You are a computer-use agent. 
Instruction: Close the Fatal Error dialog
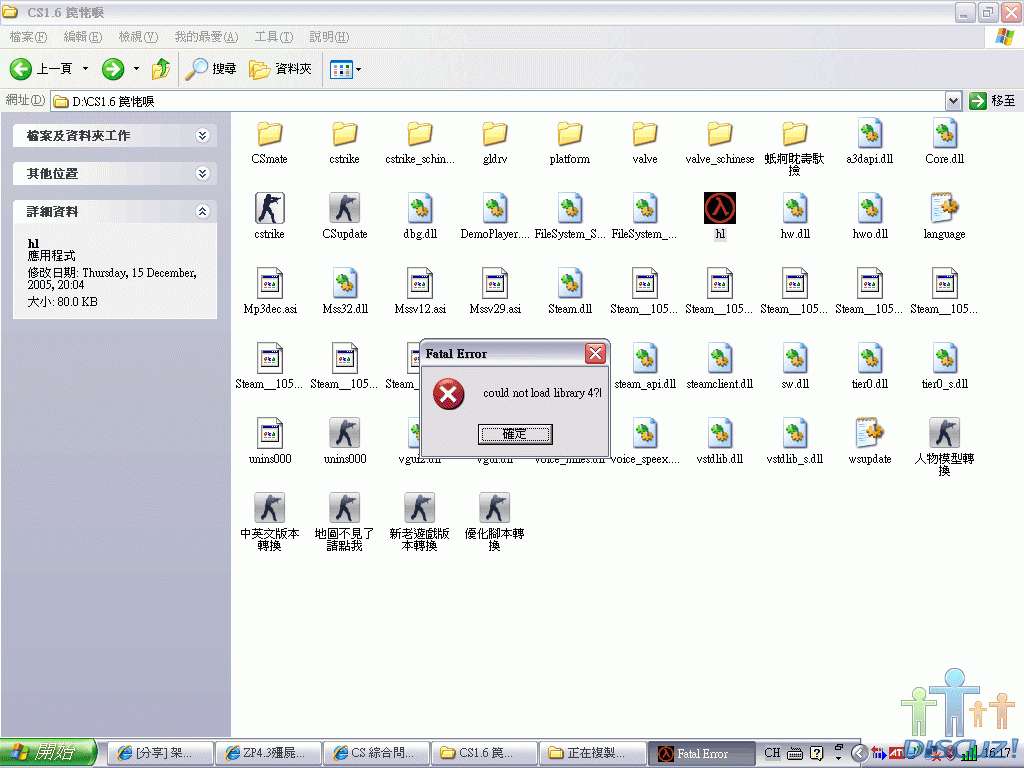coord(595,353)
